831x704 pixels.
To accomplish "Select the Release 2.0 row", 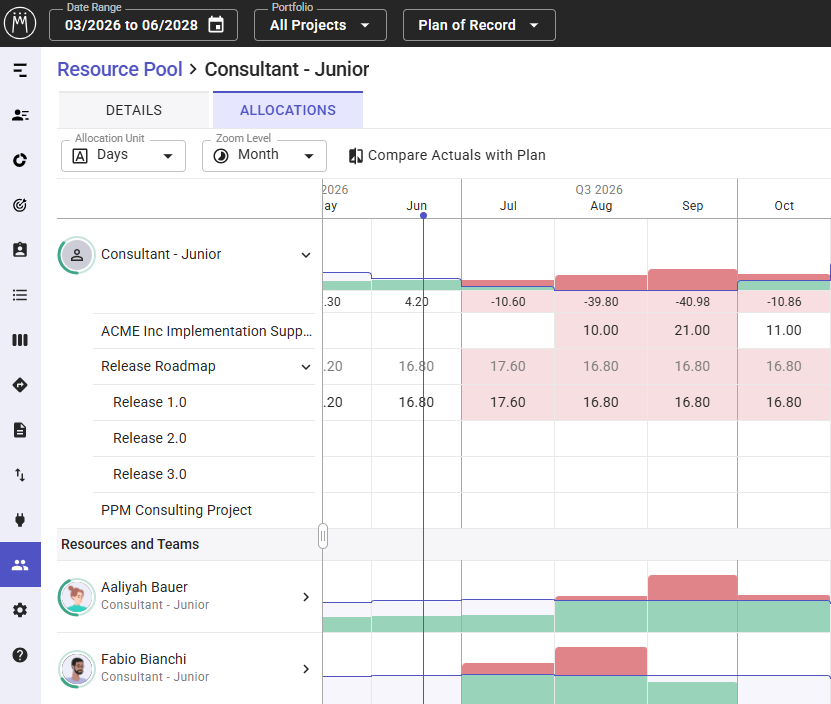I will (x=204, y=438).
